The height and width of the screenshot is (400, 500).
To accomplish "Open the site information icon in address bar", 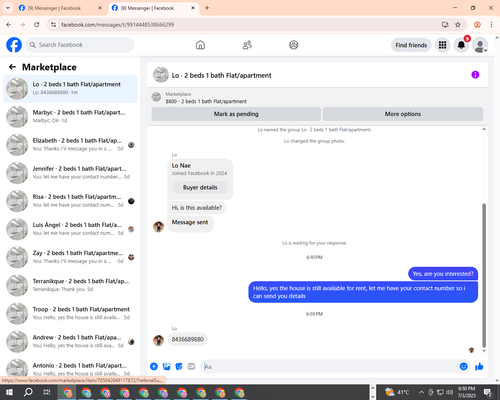I will coord(53,25).
